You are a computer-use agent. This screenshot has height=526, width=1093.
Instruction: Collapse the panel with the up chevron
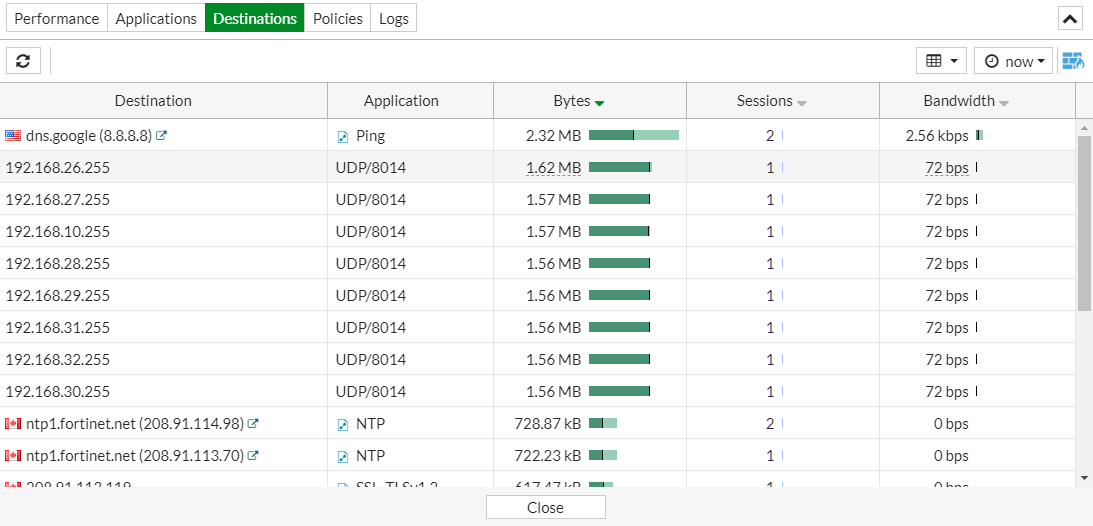(1070, 19)
